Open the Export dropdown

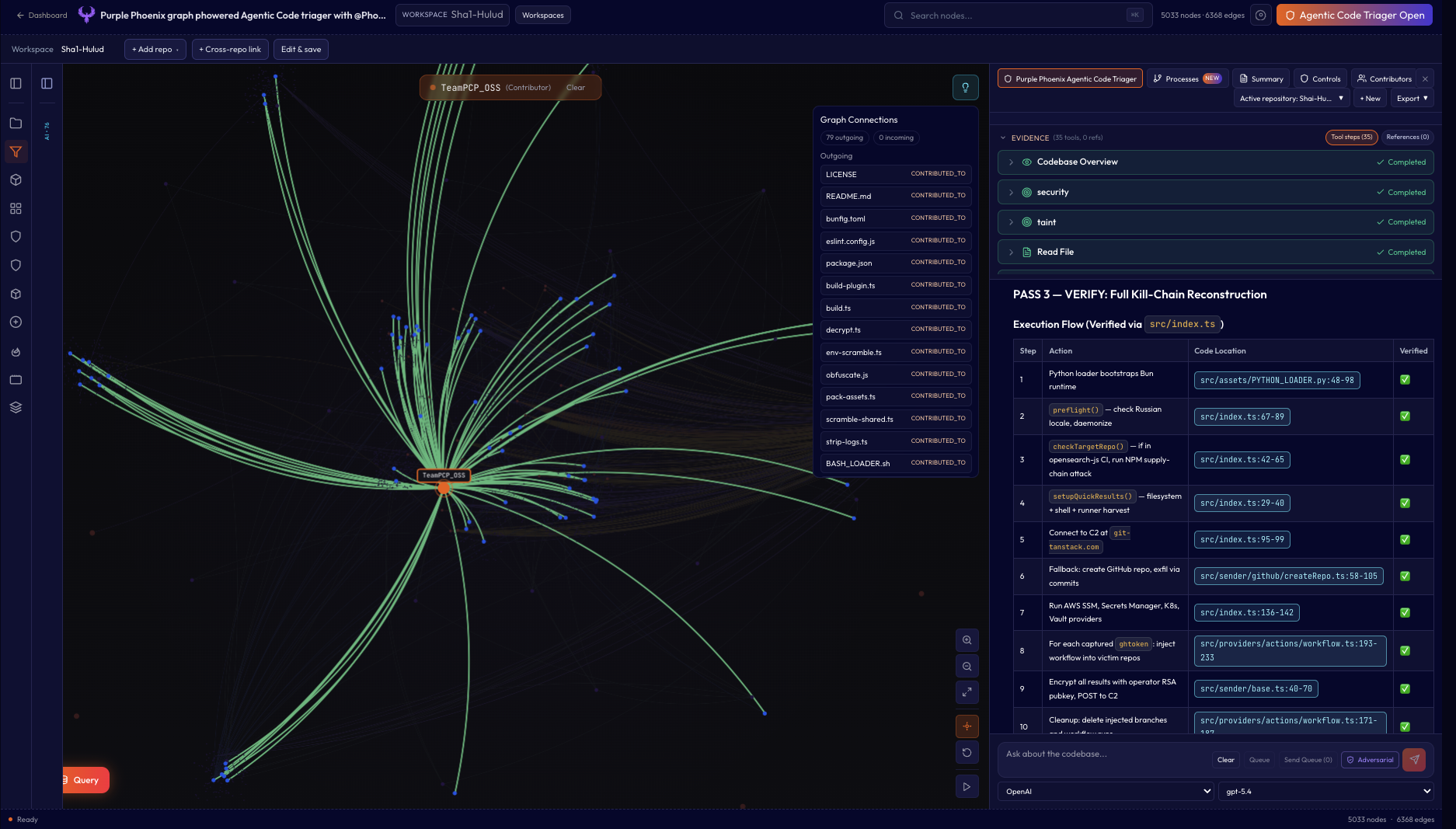(1412, 99)
